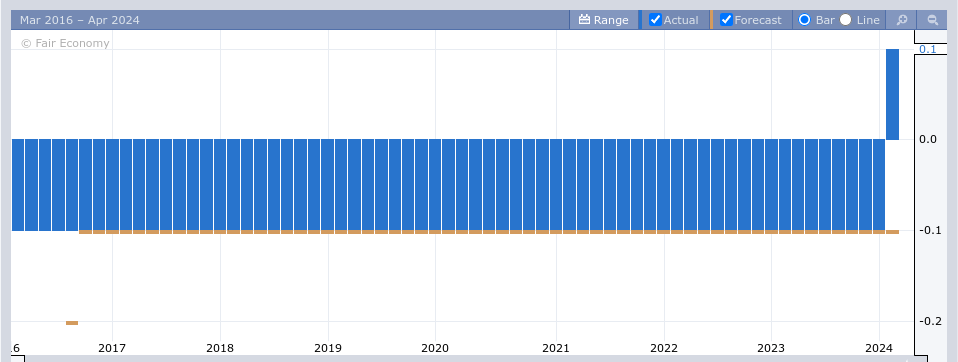Click the zoom out magnifier icon

pos(932,20)
